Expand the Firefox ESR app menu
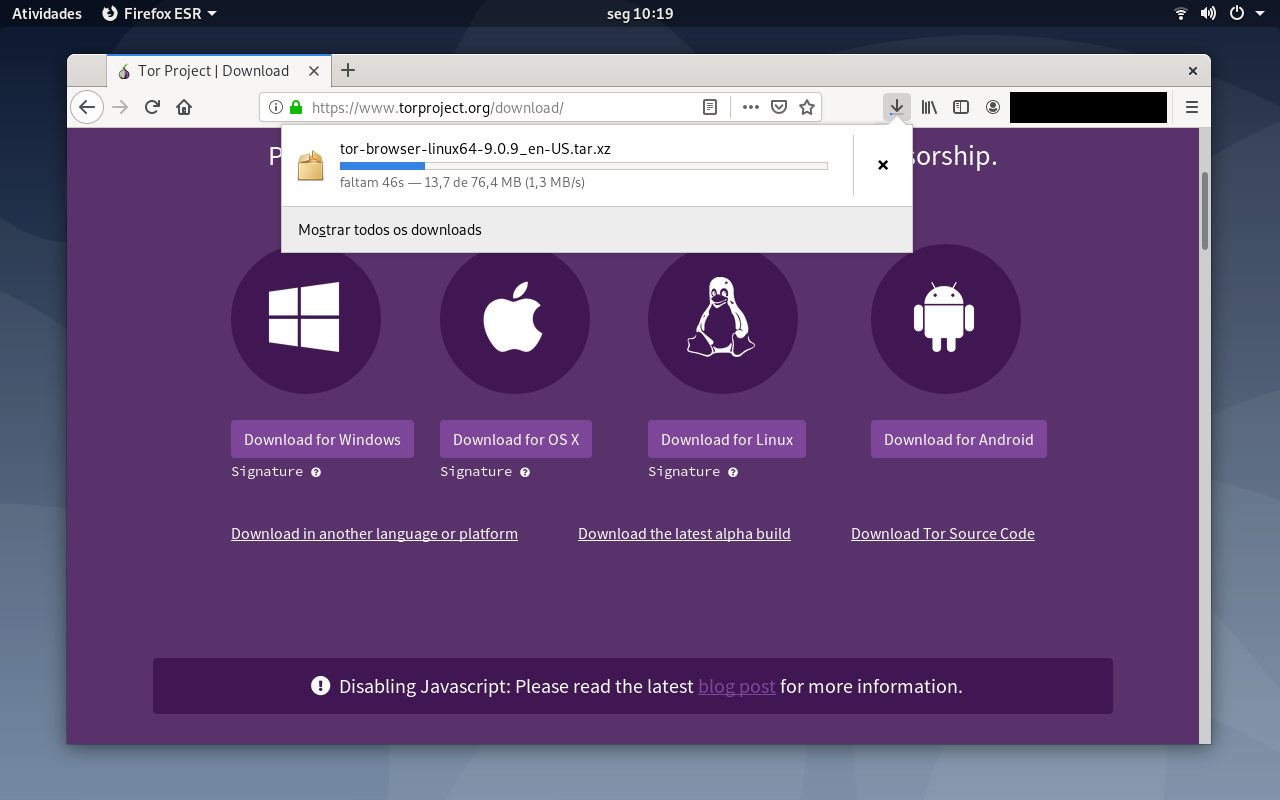 (160, 13)
